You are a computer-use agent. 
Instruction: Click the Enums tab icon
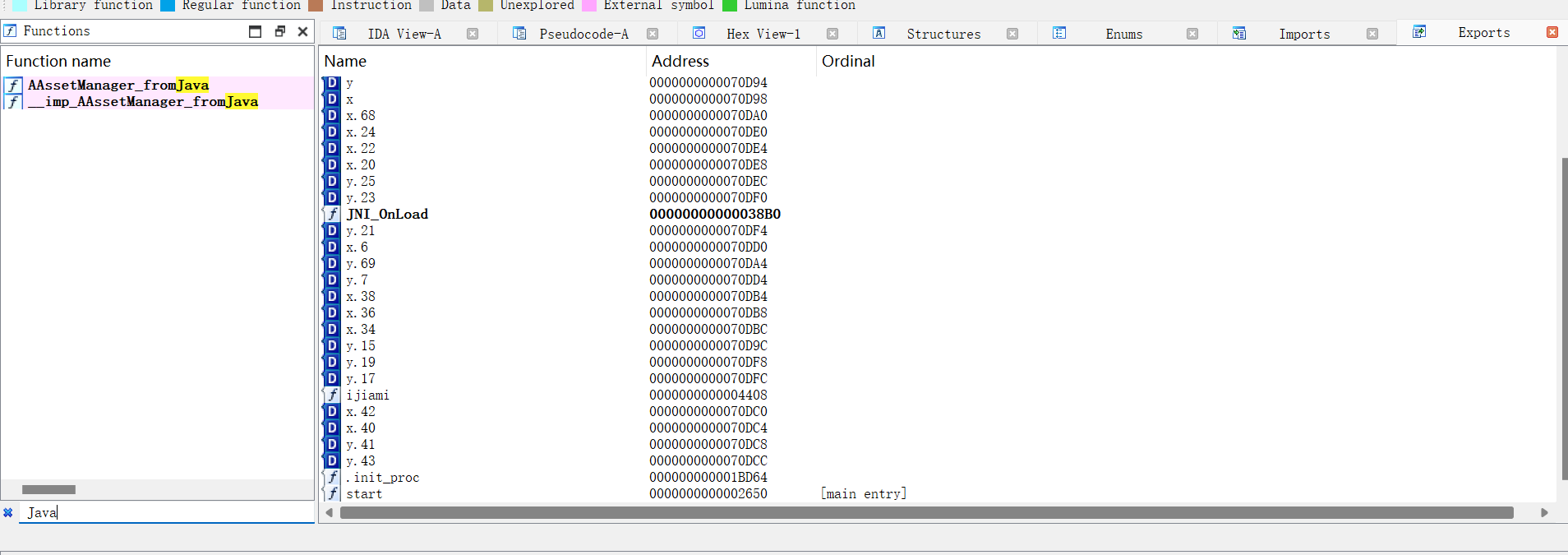tap(1059, 33)
